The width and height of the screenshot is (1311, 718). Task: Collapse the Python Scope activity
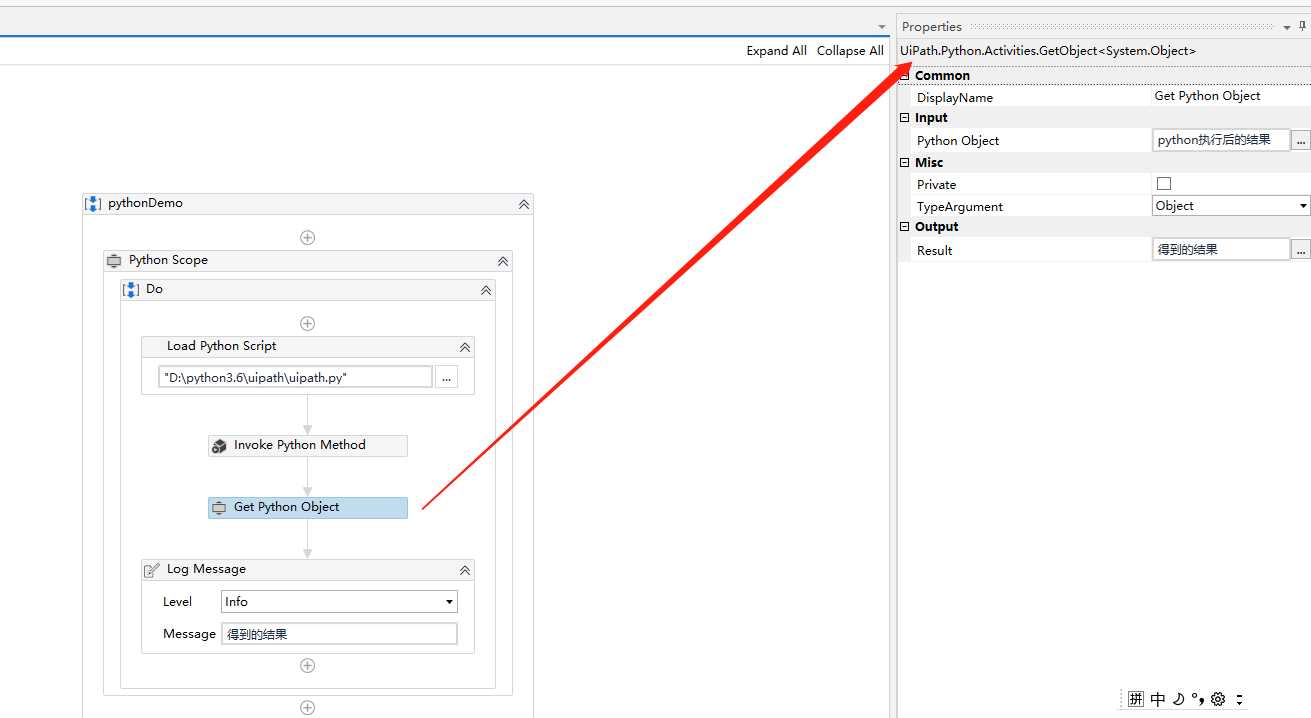(x=503, y=261)
